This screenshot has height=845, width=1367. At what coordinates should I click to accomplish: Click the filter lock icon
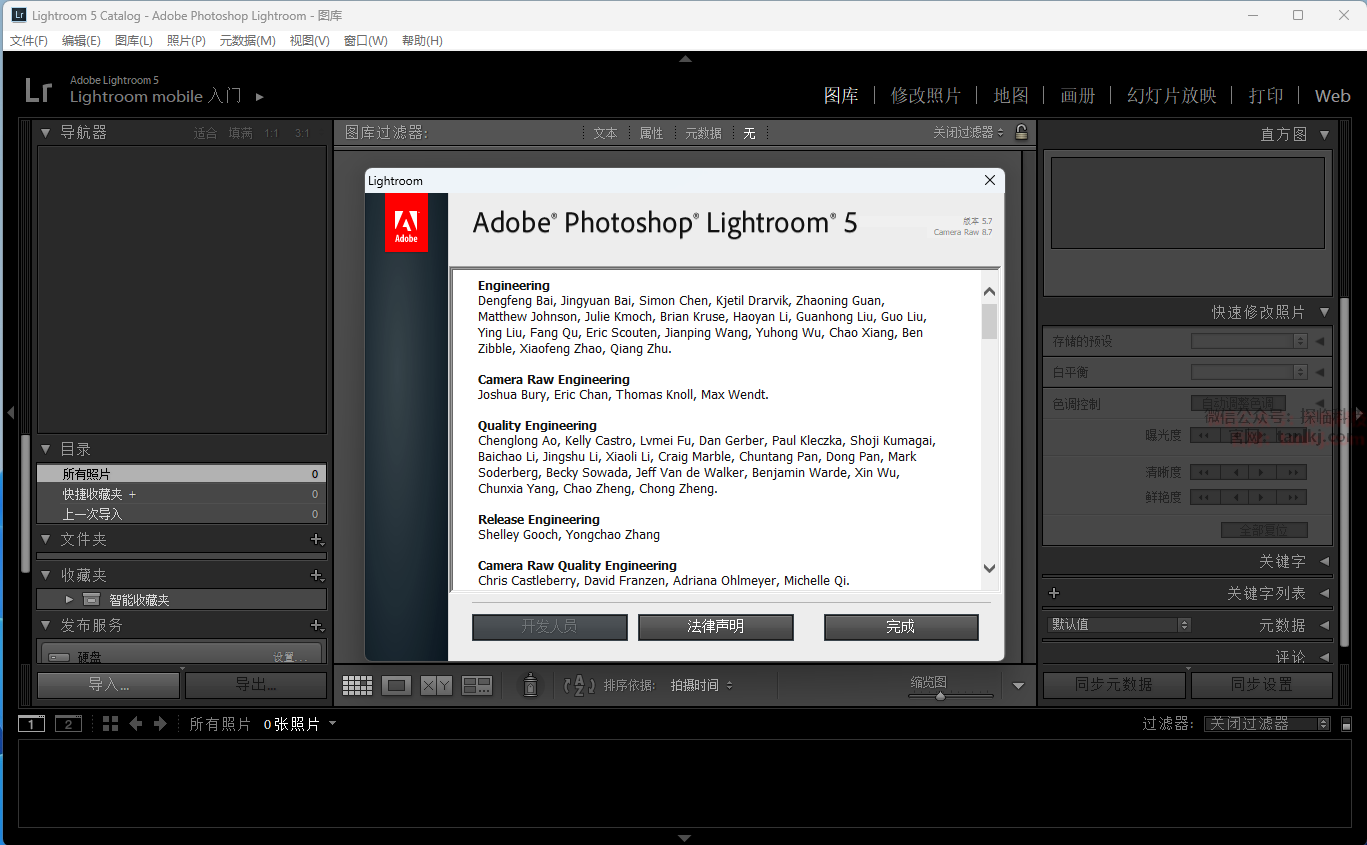[x=1021, y=132]
